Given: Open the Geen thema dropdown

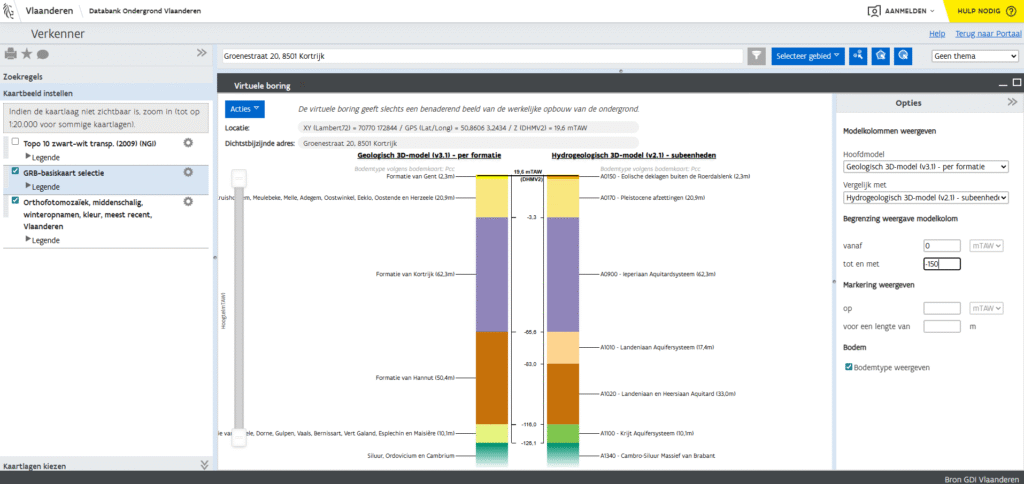Looking at the screenshot, I should (x=975, y=56).
